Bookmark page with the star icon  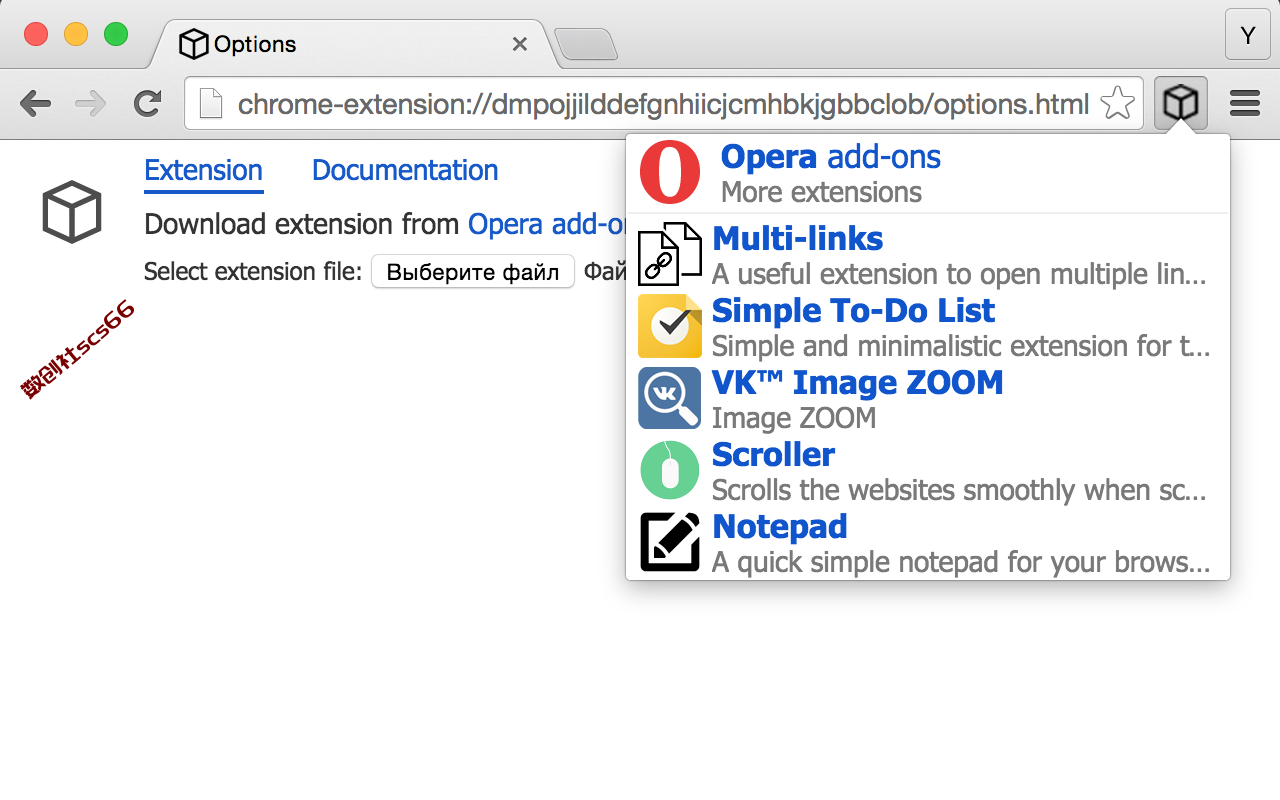click(1117, 103)
